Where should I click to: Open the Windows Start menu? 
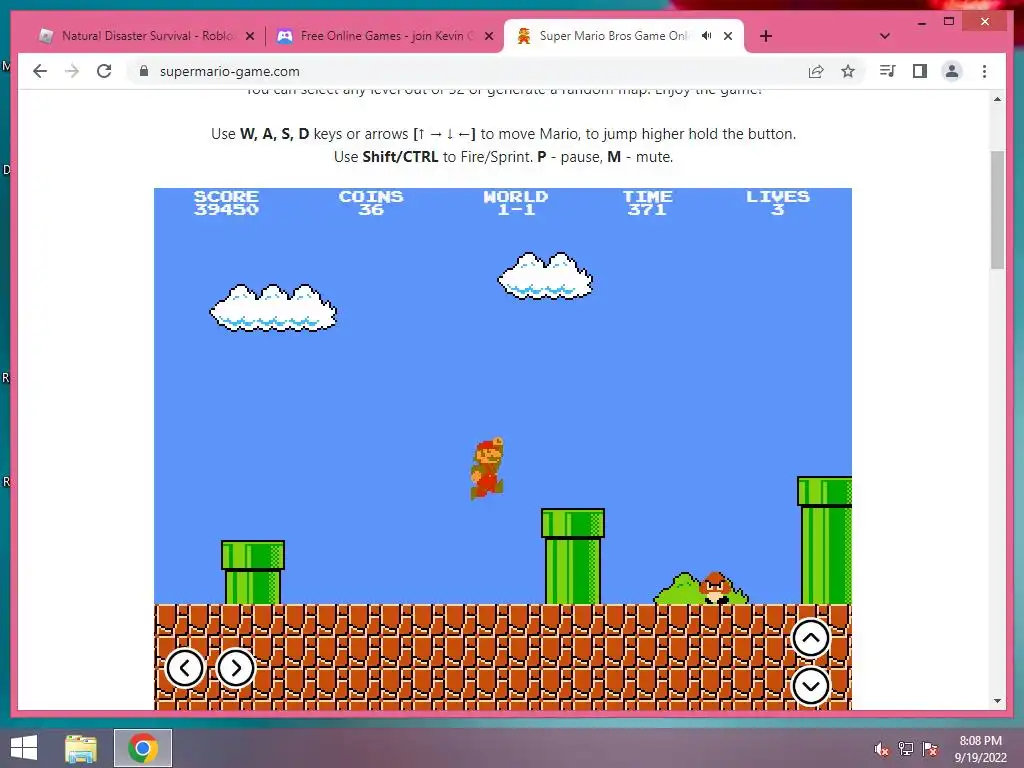[24, 748]
